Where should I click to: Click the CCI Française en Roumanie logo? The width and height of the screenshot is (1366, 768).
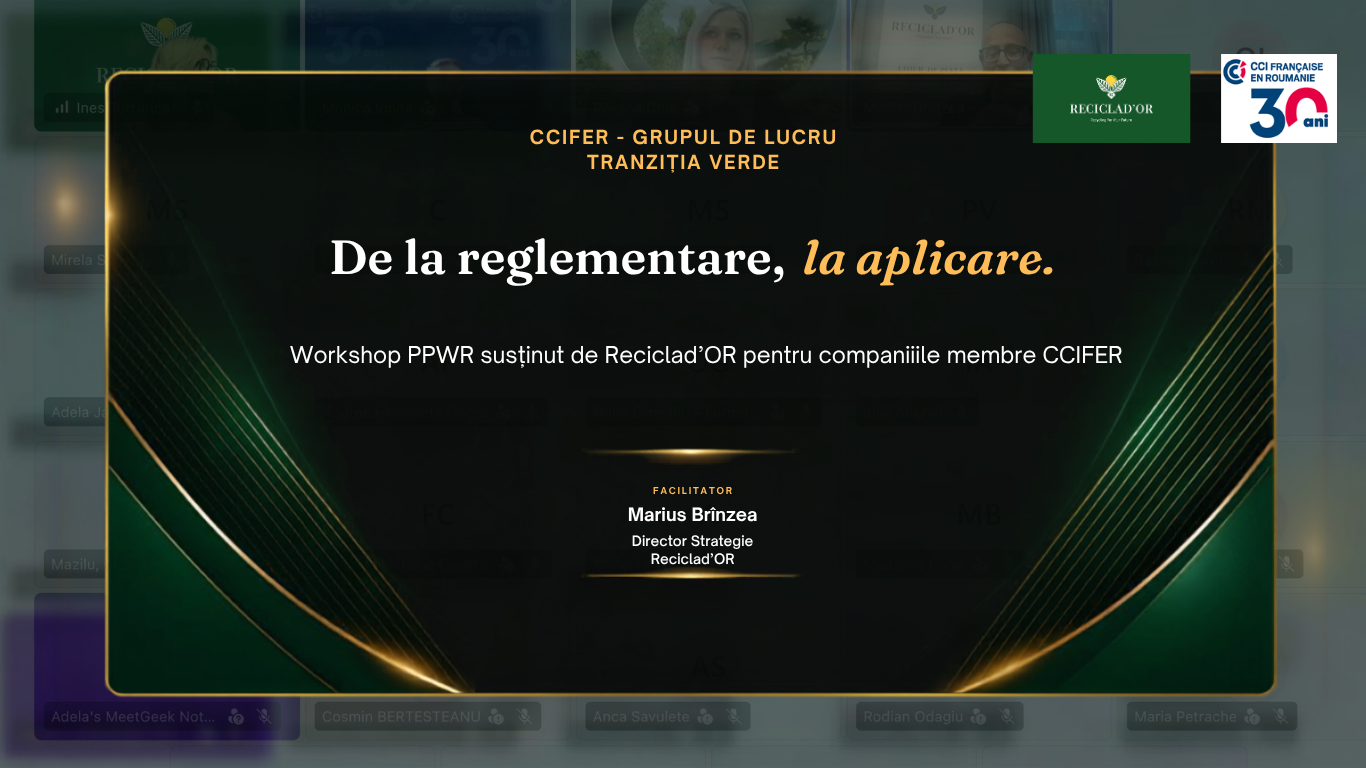1279,98
